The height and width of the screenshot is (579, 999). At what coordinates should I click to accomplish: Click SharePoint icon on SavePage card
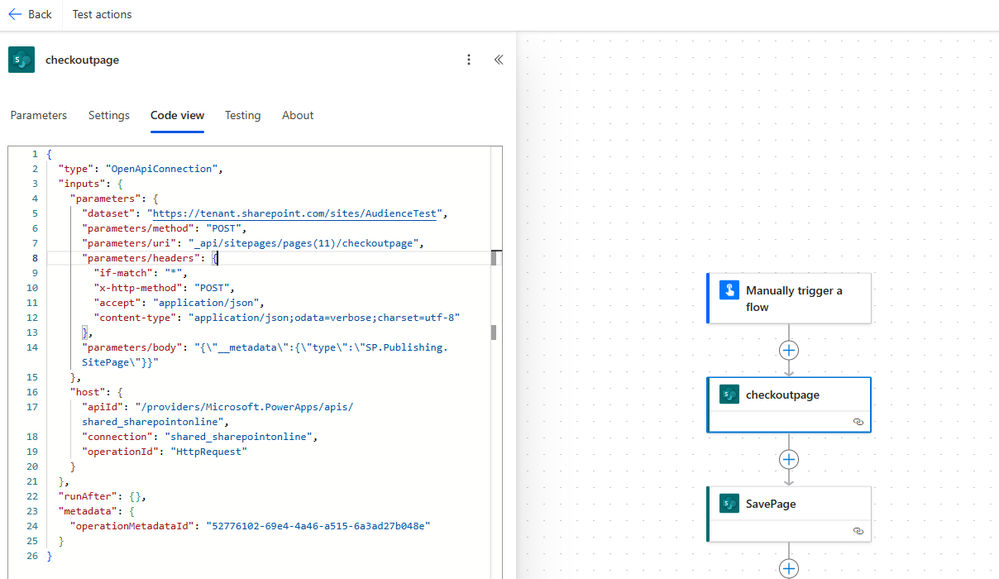729,504
